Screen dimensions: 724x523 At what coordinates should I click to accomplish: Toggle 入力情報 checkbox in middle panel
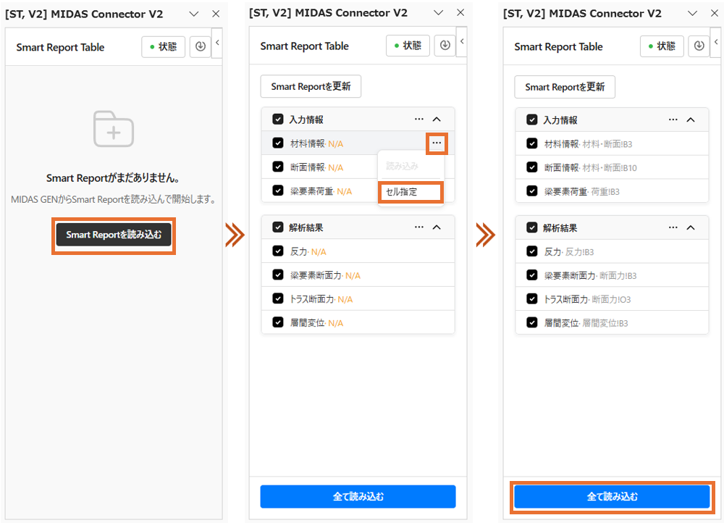click(278, 119)
